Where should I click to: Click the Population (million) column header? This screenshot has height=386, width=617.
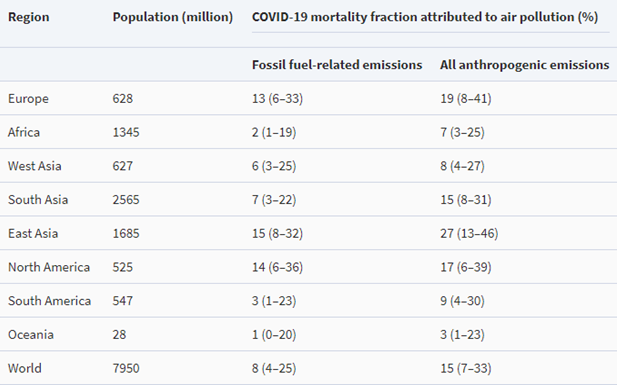tap(173, 17)
